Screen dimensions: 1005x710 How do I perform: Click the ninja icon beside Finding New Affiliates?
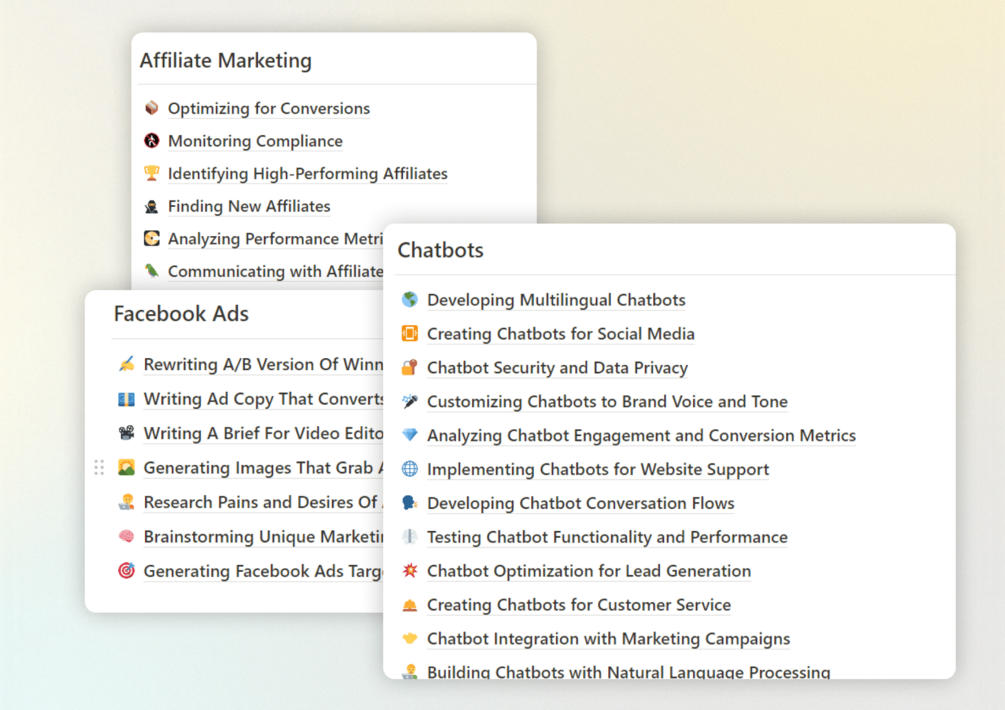point(152,206)
